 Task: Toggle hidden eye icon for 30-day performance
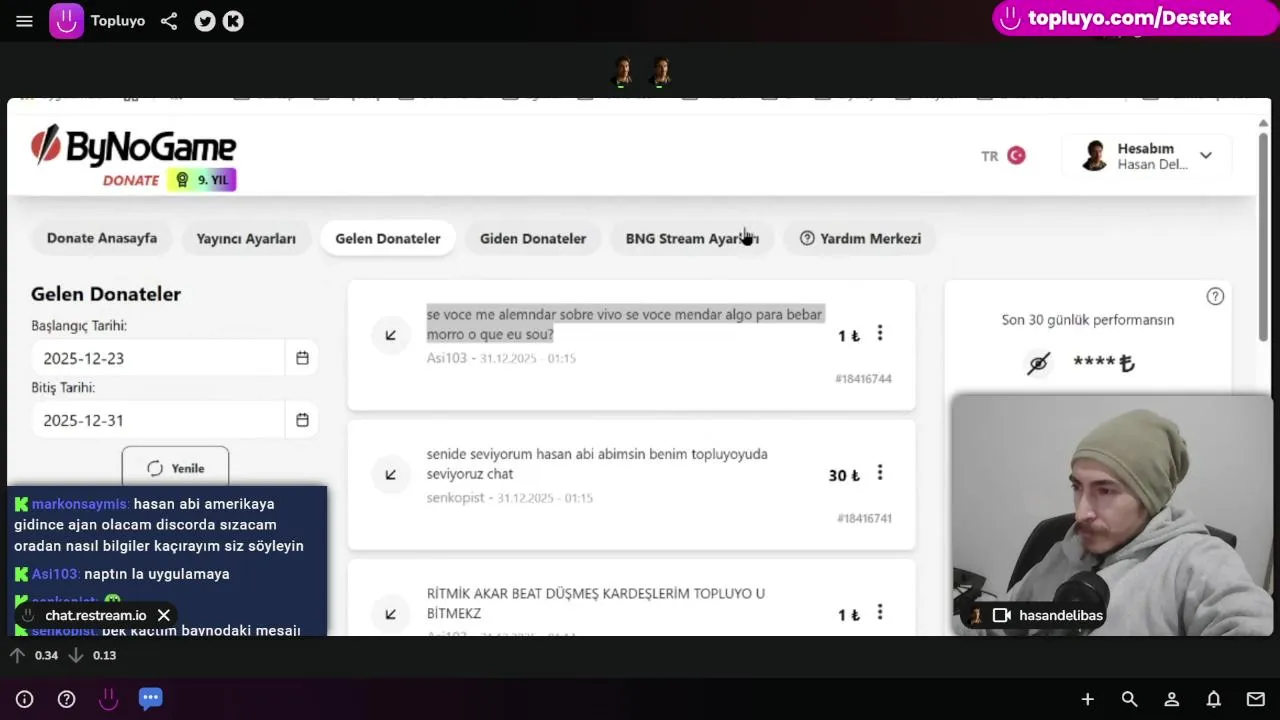(1038, 364)
